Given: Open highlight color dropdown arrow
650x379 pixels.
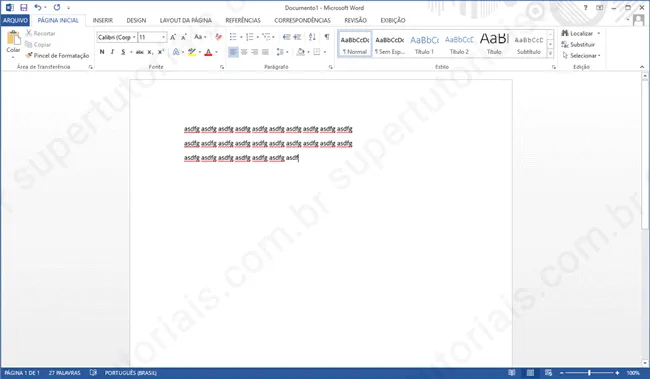Looking at the screenshot, I should (x=200, y=52).
